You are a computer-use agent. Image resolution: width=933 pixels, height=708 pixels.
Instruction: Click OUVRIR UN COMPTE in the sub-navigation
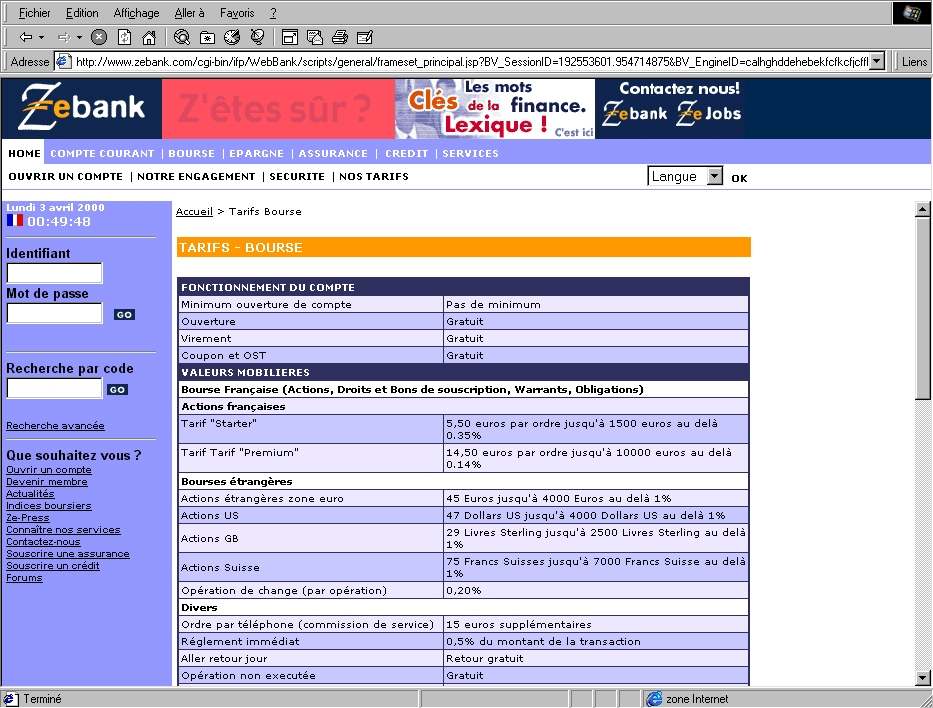pos(65,177)
